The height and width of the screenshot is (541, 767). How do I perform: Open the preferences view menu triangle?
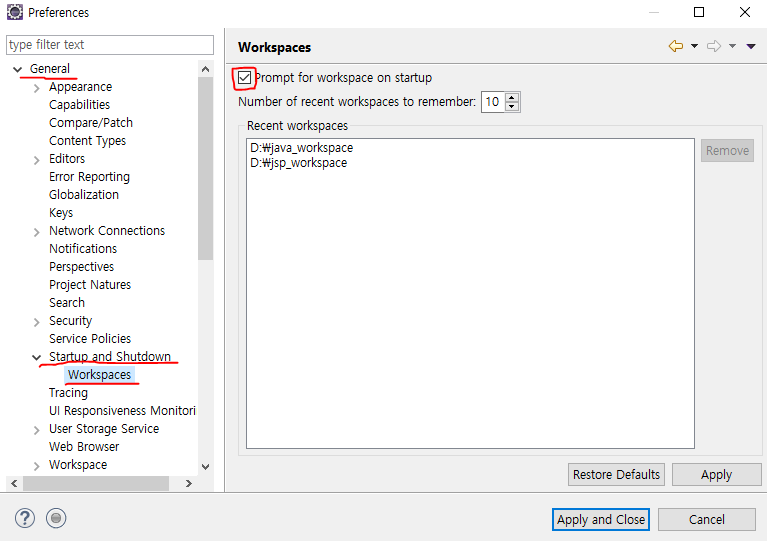[x=751, y=46]
